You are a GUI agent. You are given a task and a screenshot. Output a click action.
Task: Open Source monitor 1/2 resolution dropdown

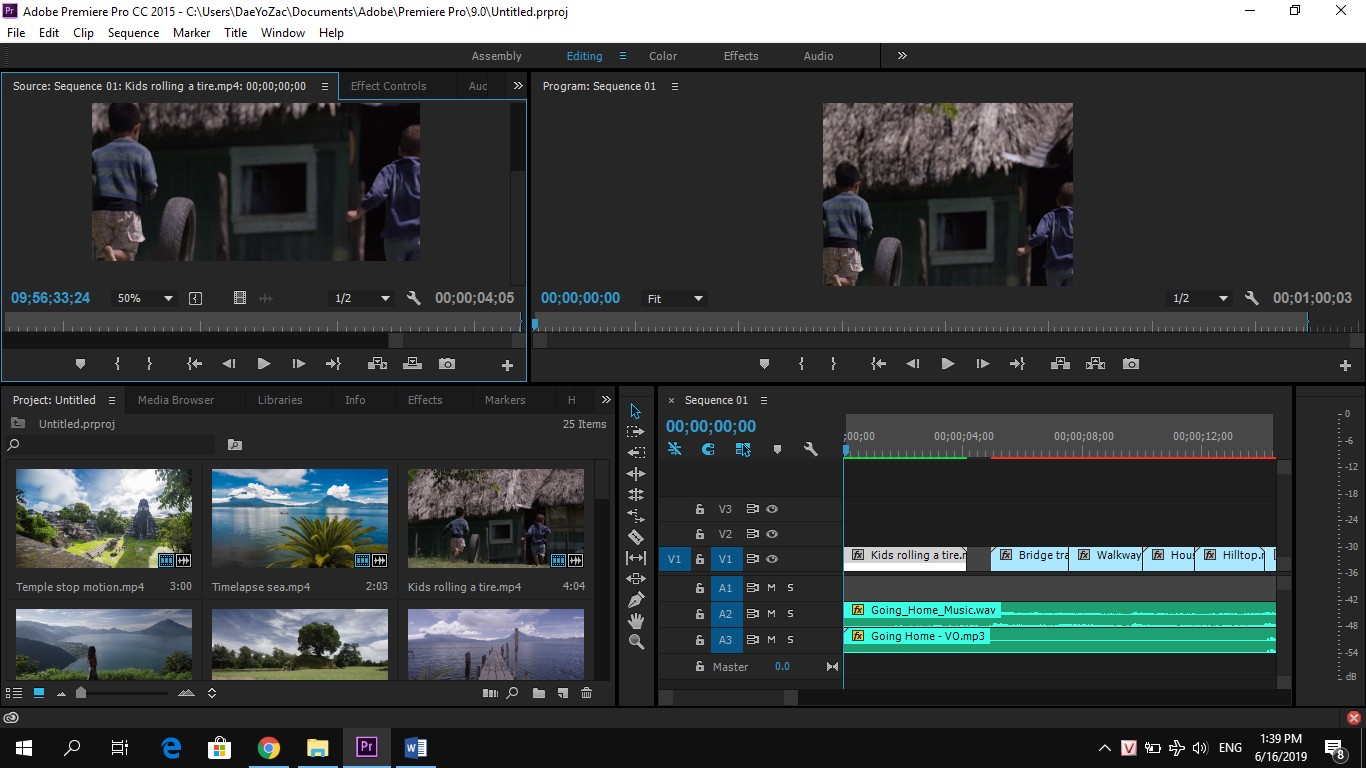[x=362, y=298]
